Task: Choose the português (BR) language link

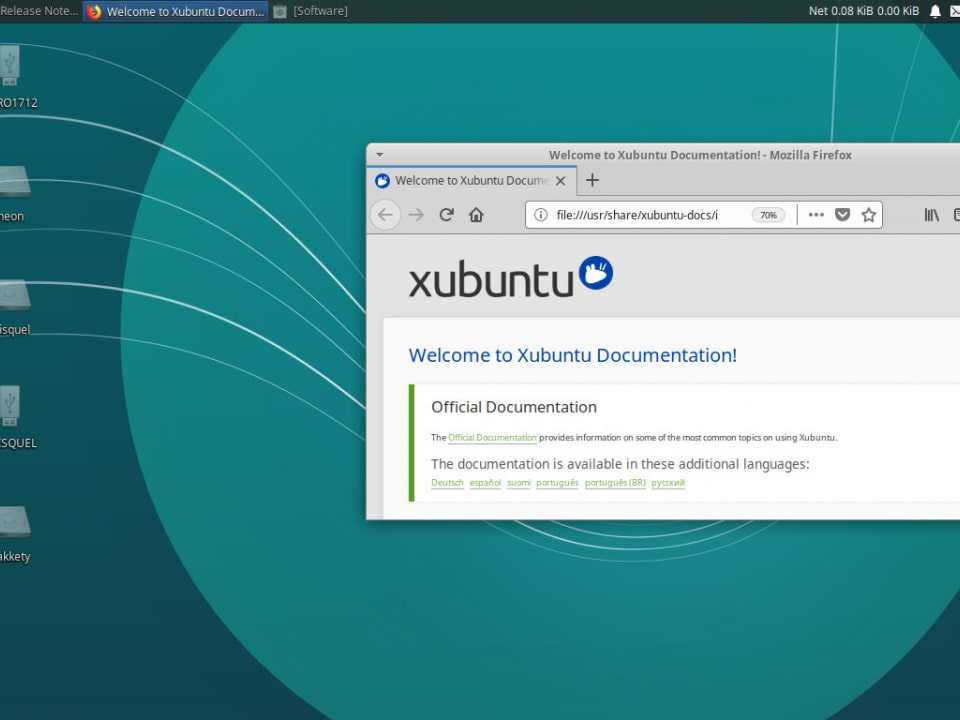Action: pos(615,483)
